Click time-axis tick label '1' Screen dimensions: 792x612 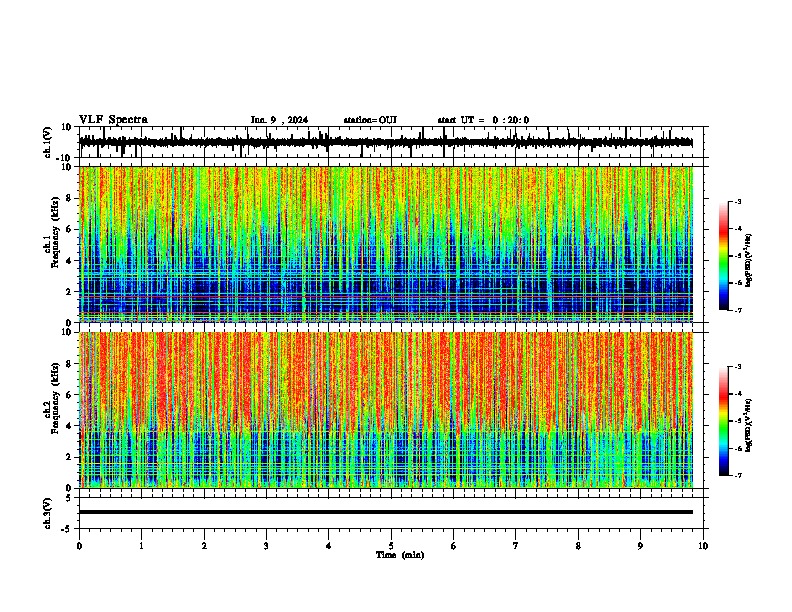[141, 546]
